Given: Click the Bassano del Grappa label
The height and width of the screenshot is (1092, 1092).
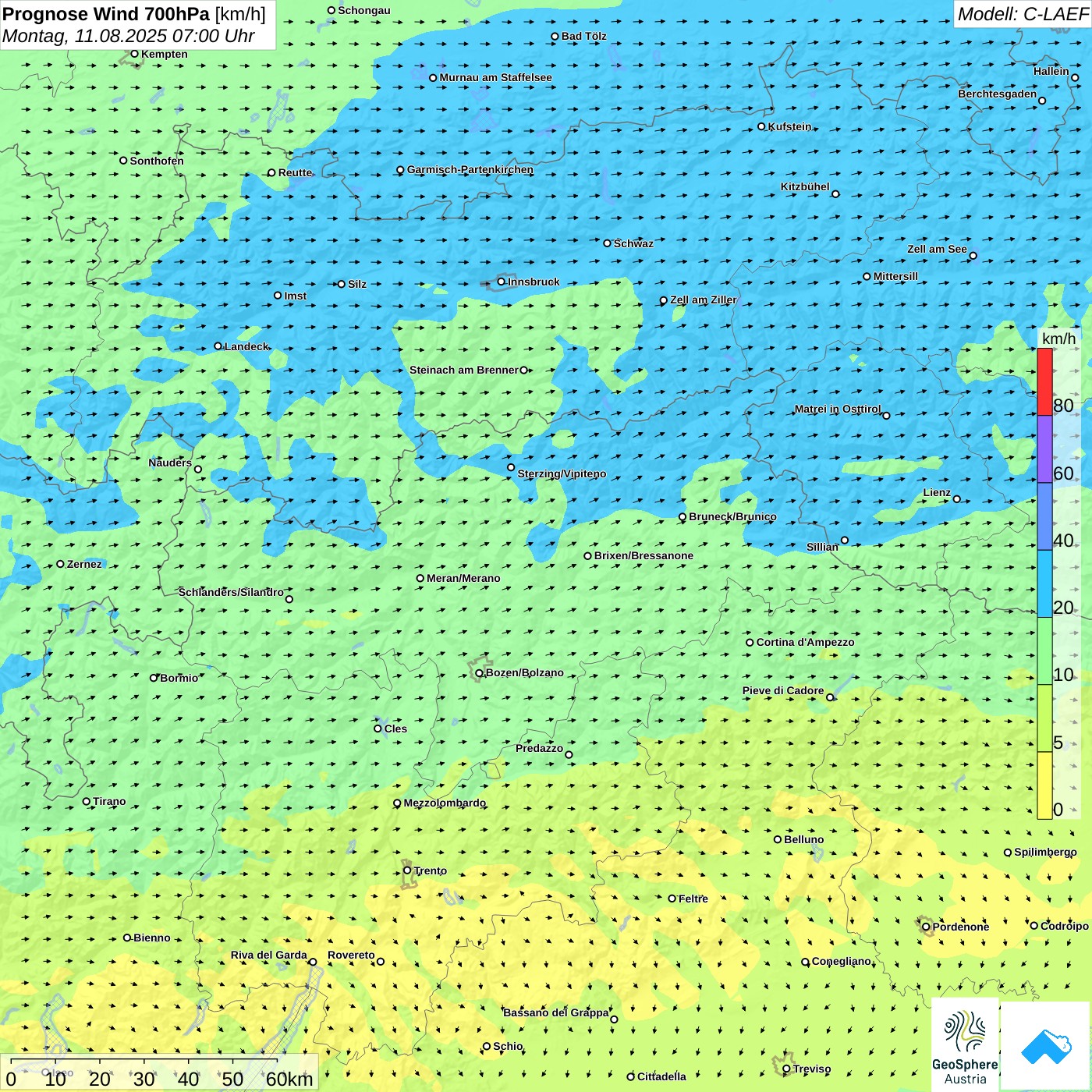Looking at the screenshot, I should [x=555, y=1012].
